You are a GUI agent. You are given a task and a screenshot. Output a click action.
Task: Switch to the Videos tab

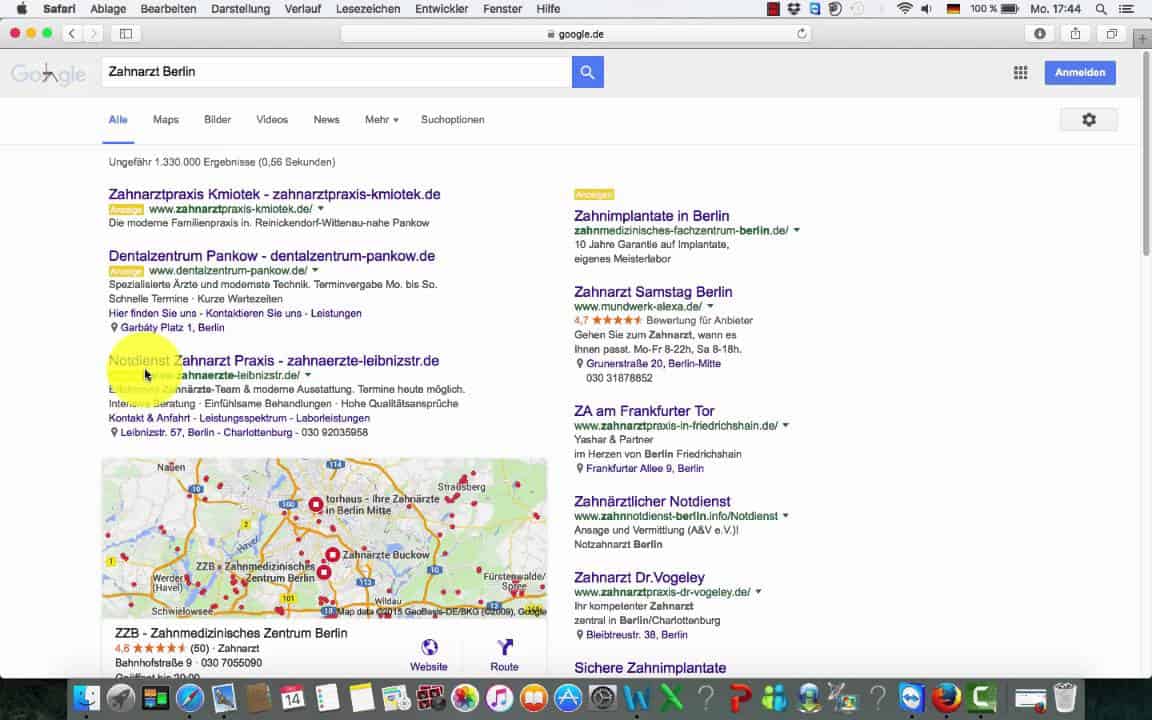(272, 120)
